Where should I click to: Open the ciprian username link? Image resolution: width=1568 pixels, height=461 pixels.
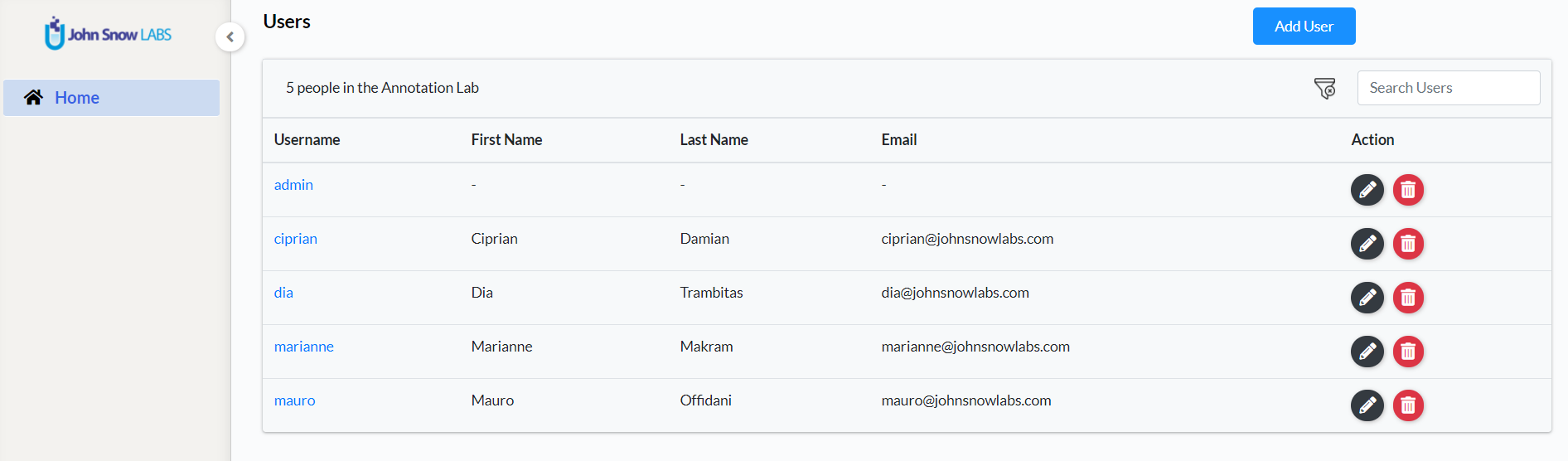296,239
